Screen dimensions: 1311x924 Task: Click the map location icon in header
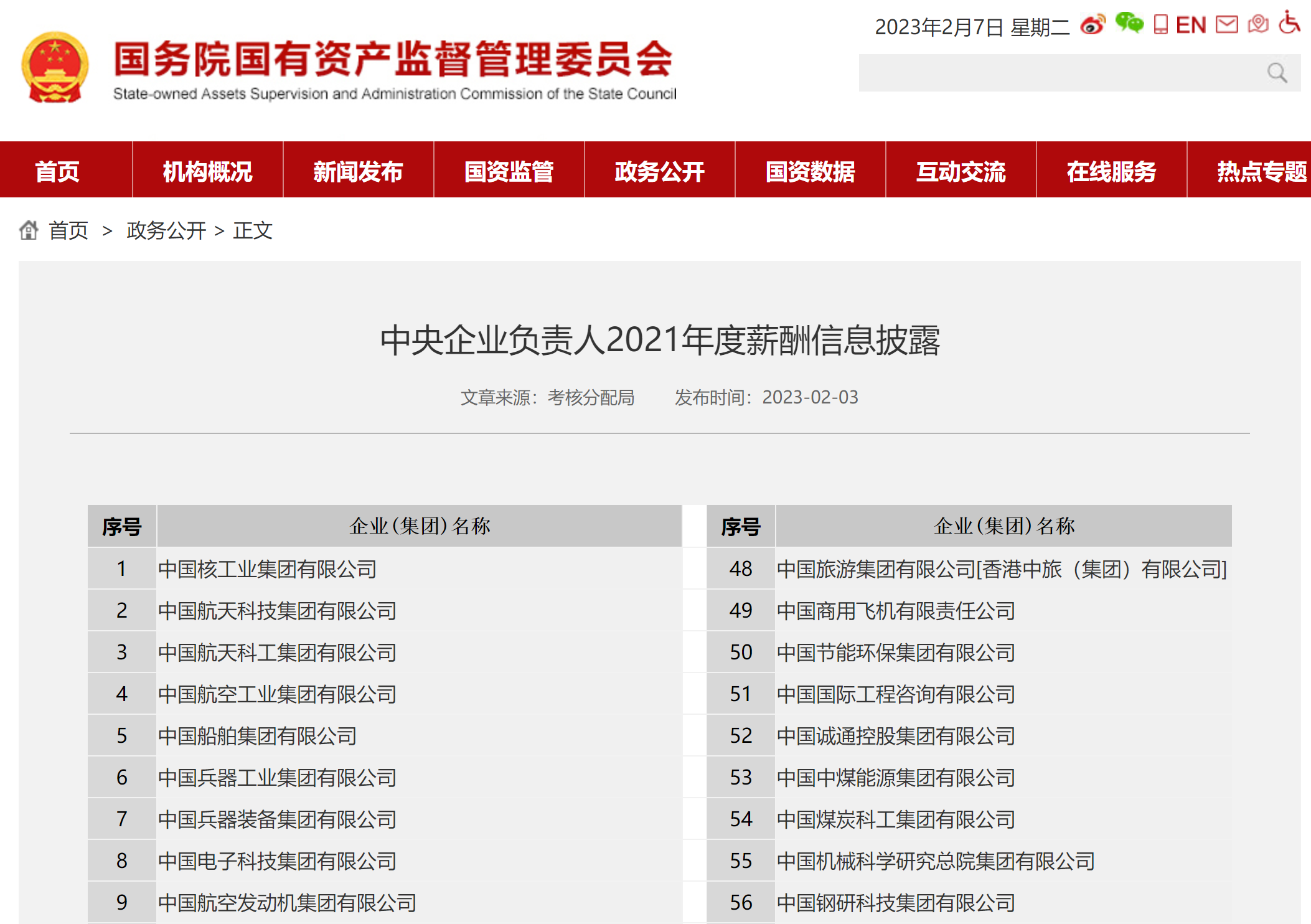click(1258, 24)
